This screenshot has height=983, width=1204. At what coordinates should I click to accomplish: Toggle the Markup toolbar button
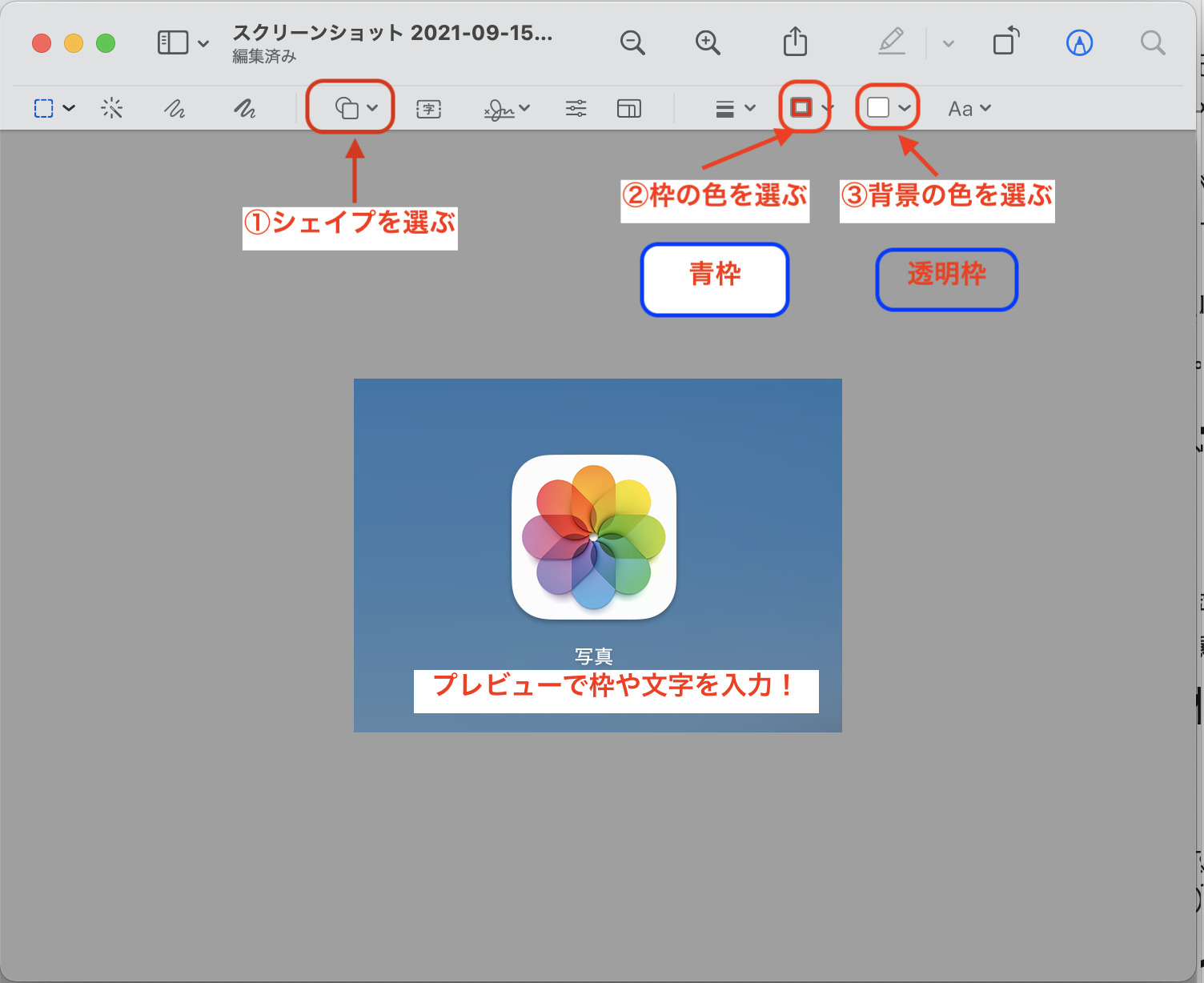click(x=1080, y=42)
